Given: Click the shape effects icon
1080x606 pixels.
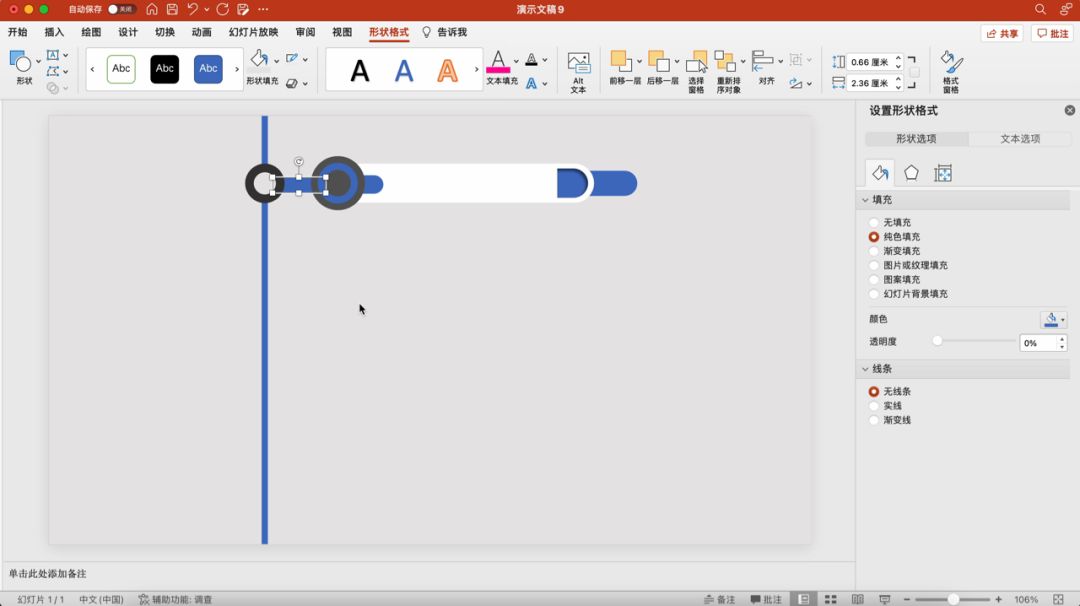Looking at the screenshot, I should tap(292, 83).
